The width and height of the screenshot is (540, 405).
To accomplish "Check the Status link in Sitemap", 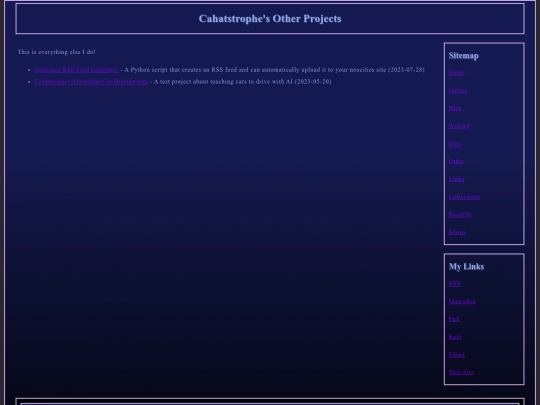I will pyautogui.click(x=457, y=232).
